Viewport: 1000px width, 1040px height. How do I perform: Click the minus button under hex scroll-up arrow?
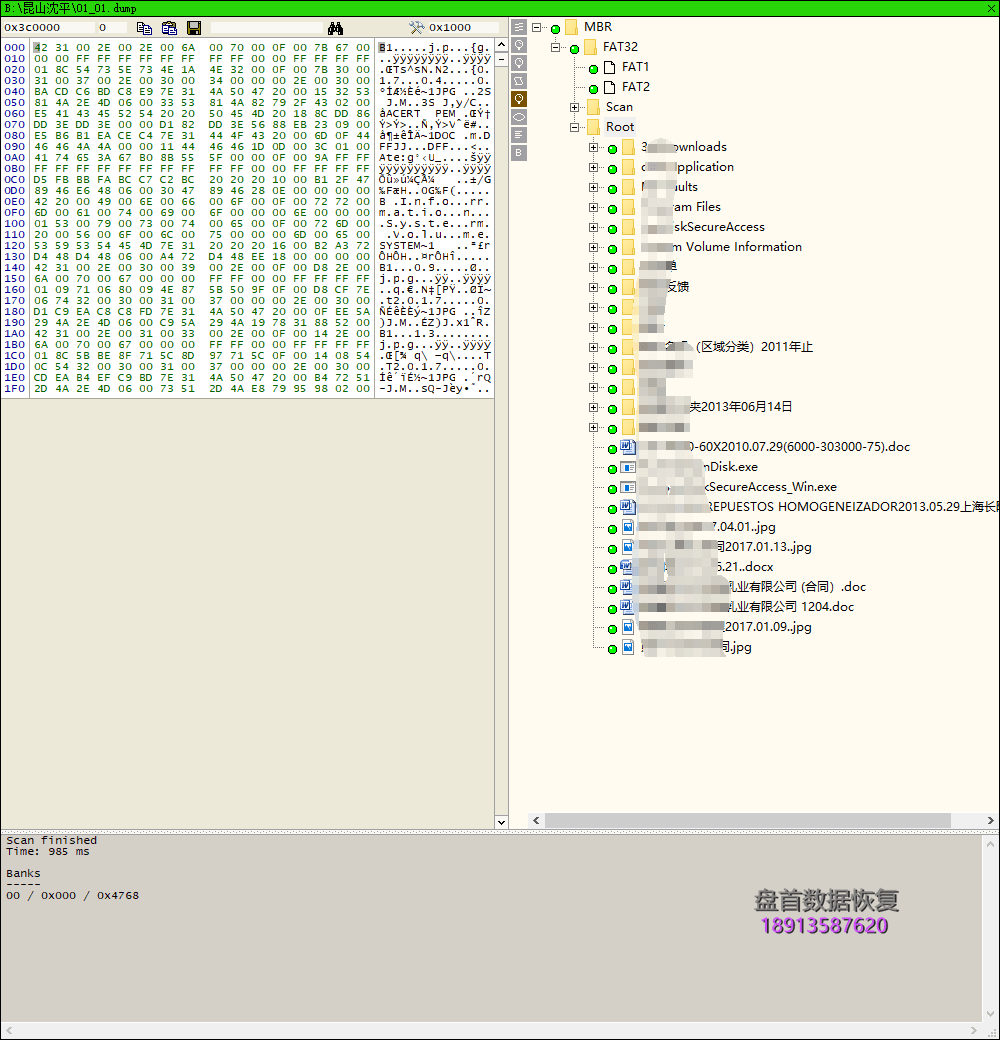tap(501, 60)
